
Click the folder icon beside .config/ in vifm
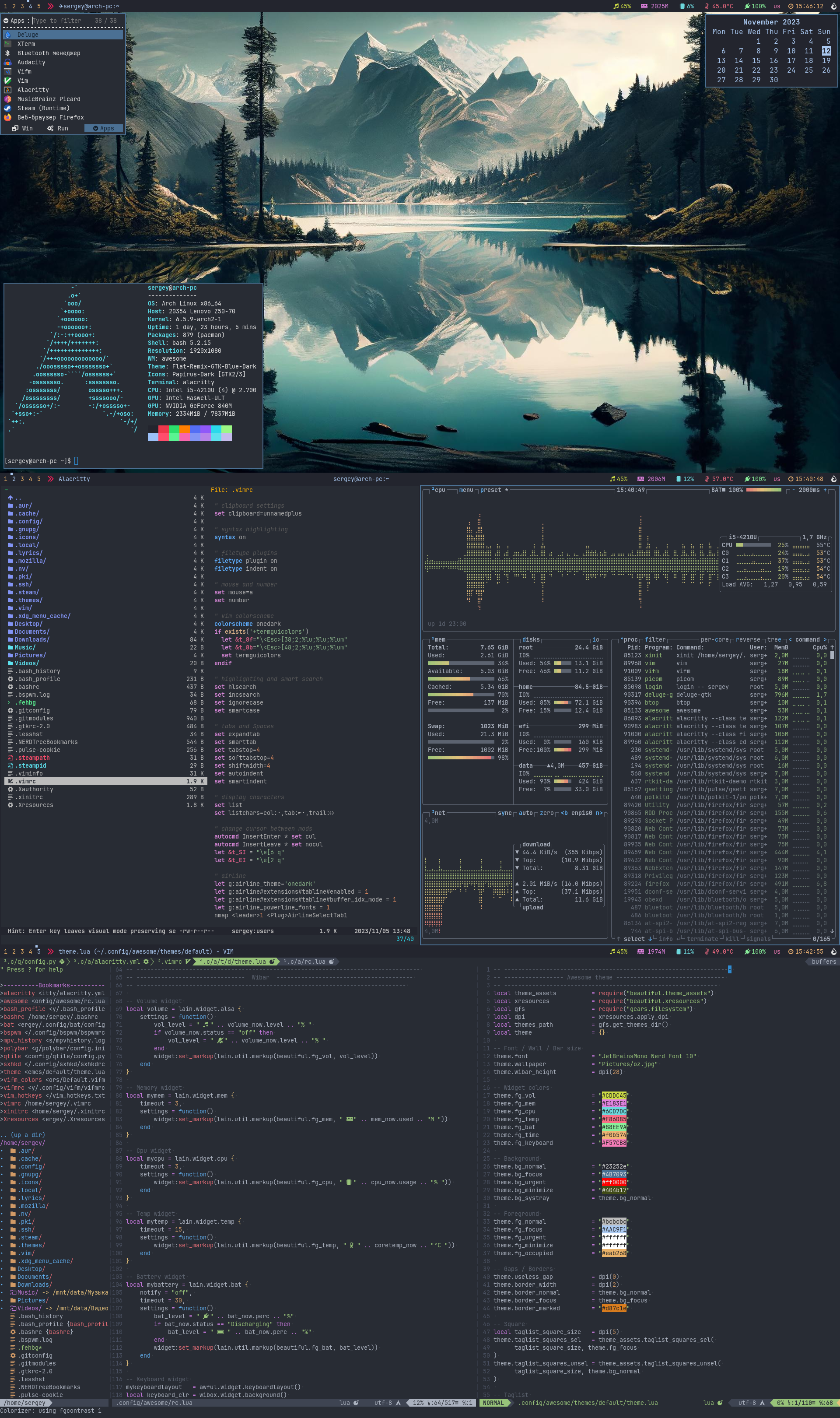pyautogui.click(x=10, y=521)
